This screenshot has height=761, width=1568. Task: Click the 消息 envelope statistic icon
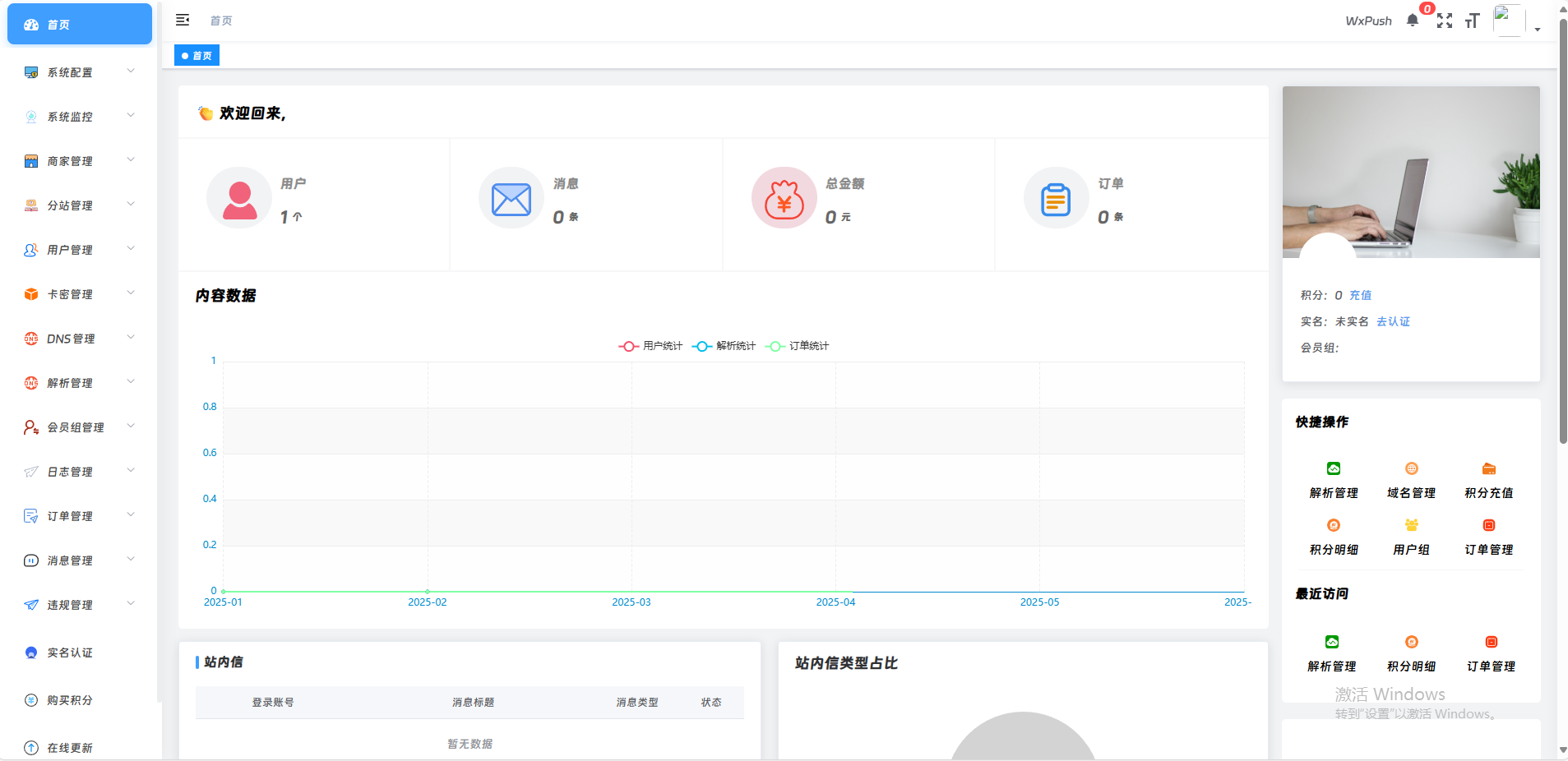(x=511, y=198)
